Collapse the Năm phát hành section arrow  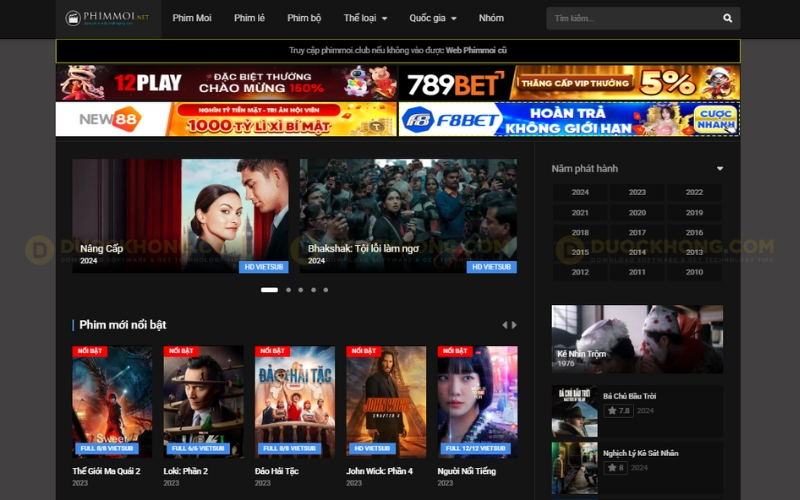(x=720, y=169)
